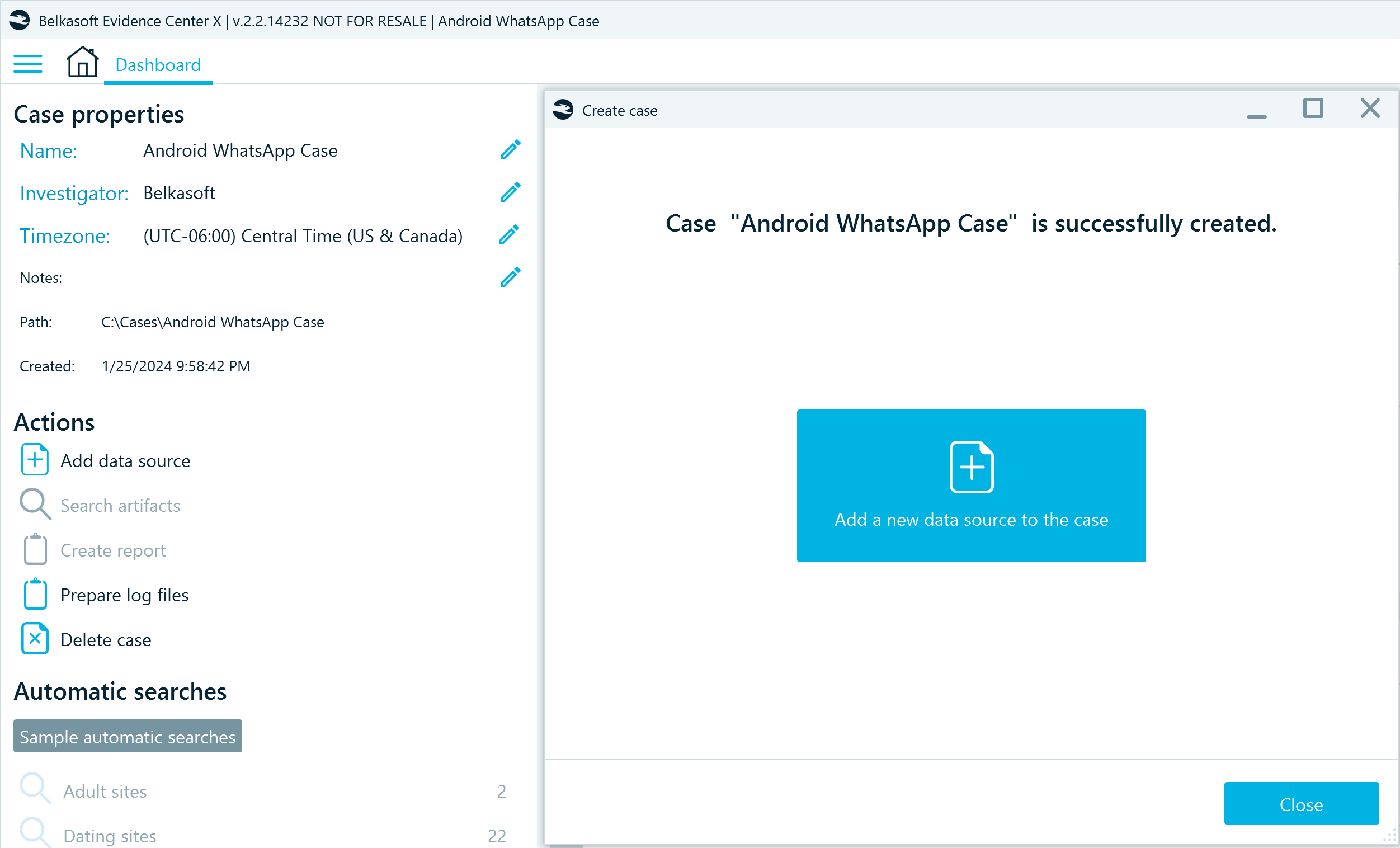Click the Investigator value Belkasoft
1400x848 pixels.
pyautogui.click(x=179, y=193)
